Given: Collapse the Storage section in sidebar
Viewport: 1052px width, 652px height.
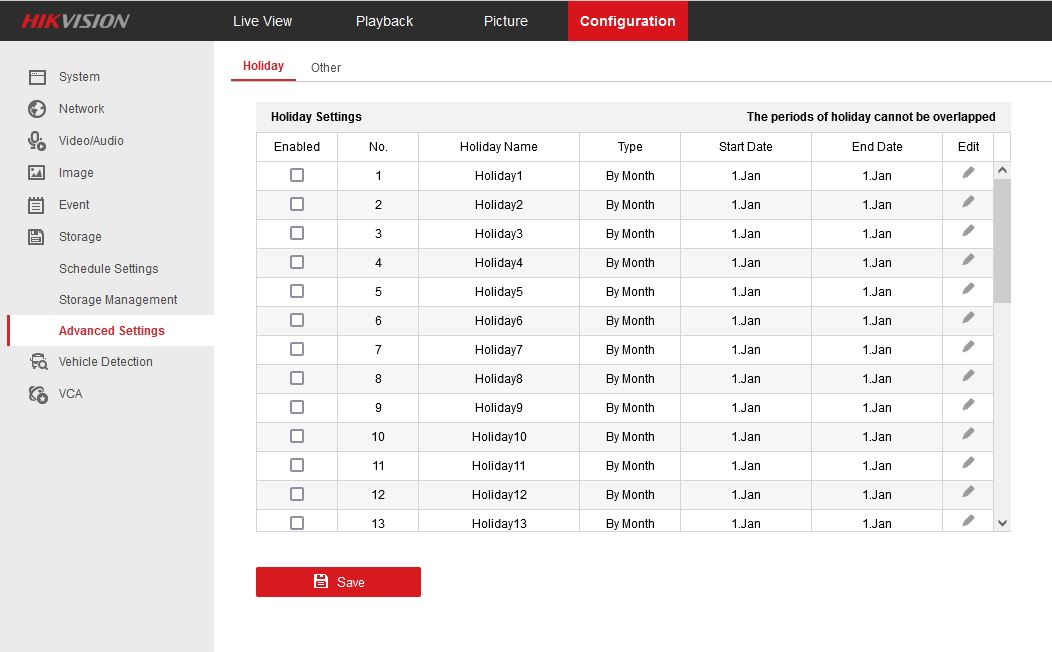Looking at the screenshot, I should pos(80,237).
